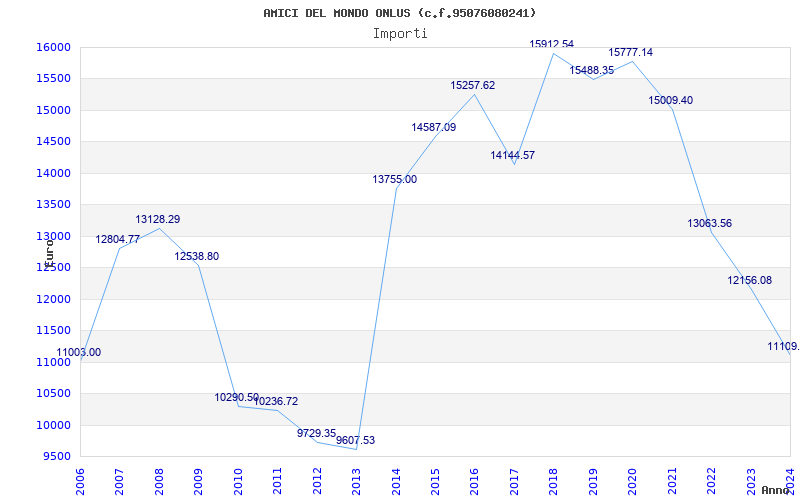800x500 pixels.
Task: Click x-axis year label 2023
Action: click(751, 482)
